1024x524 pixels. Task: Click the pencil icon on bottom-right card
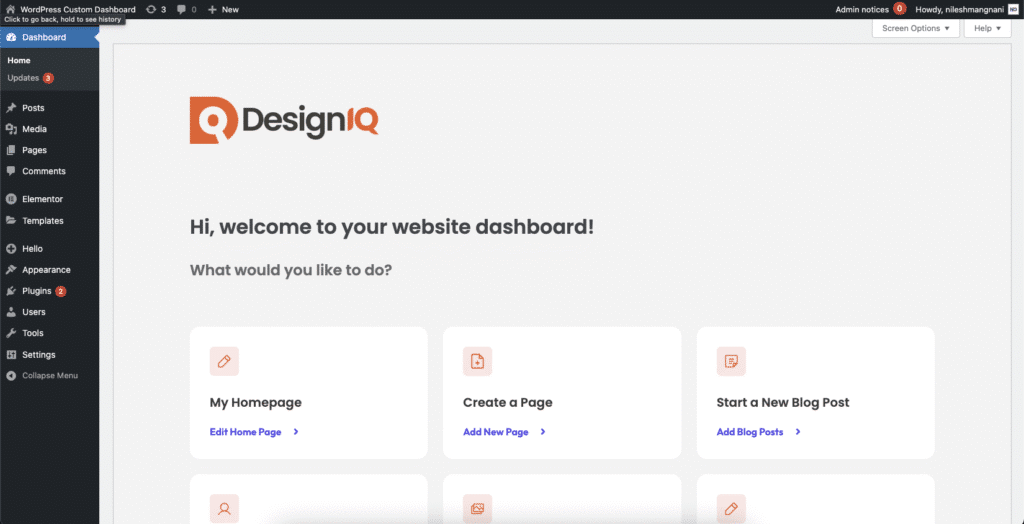point(731,508)
